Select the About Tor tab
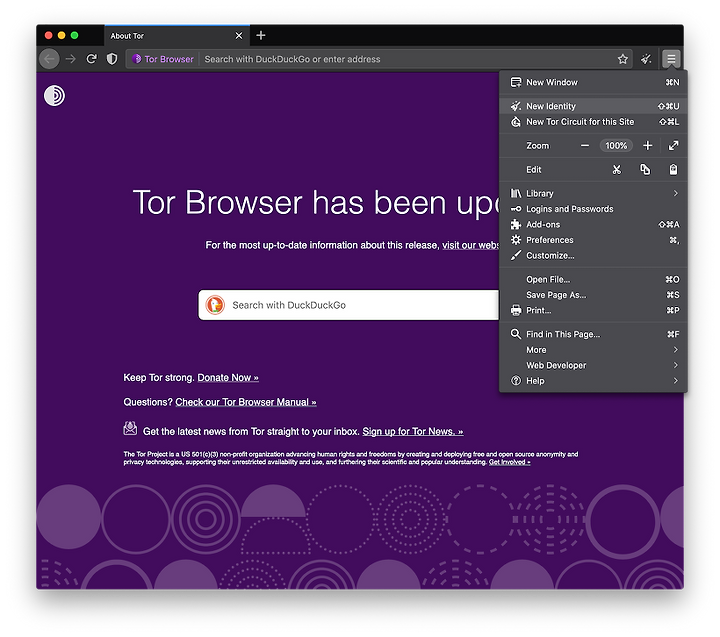The image size is (720, 637). pyautogui.click(x=177, y=35)
